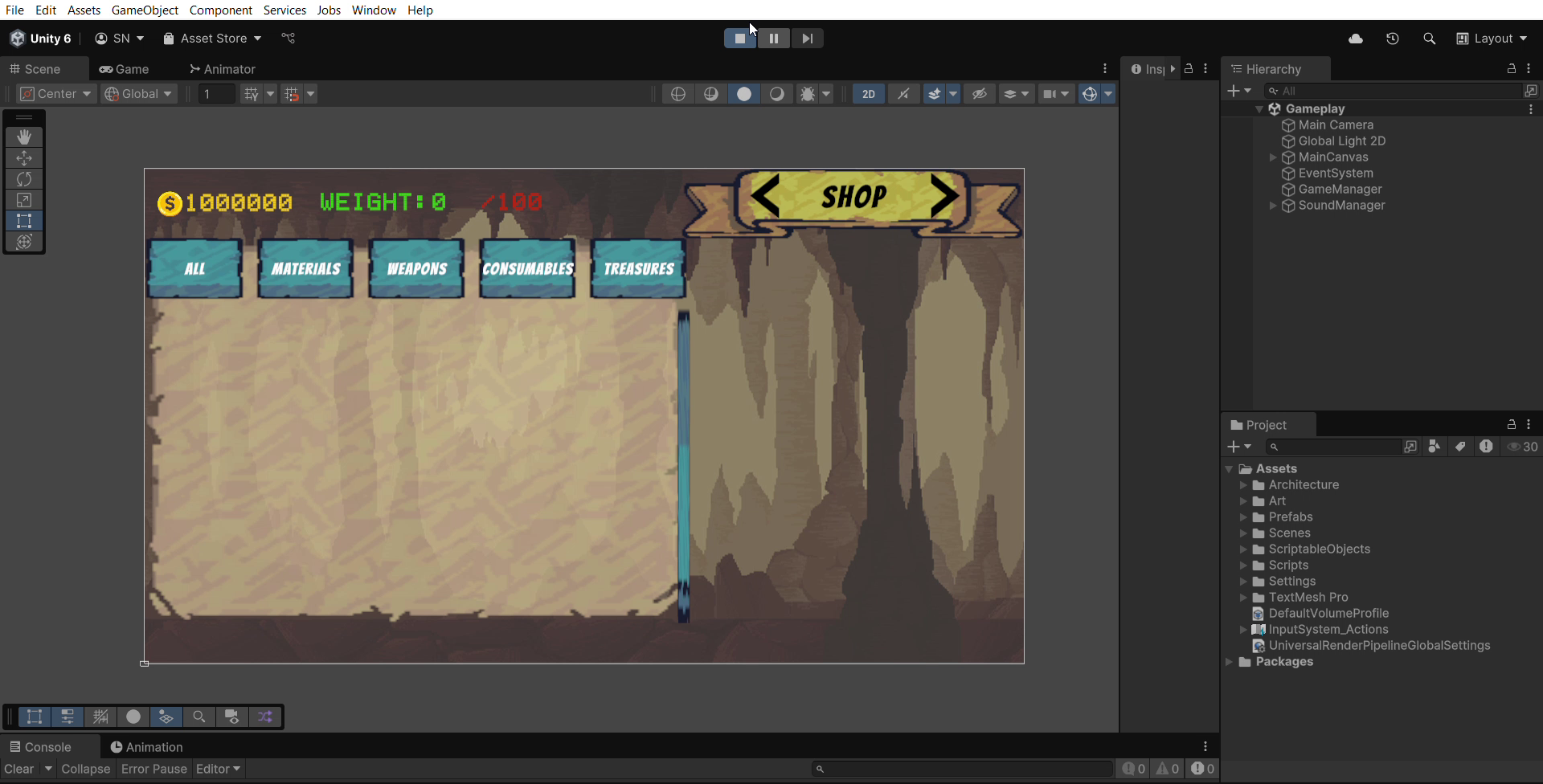Select the Hand view tool
Screen dimensions: 1543x784
coord(24,137)
